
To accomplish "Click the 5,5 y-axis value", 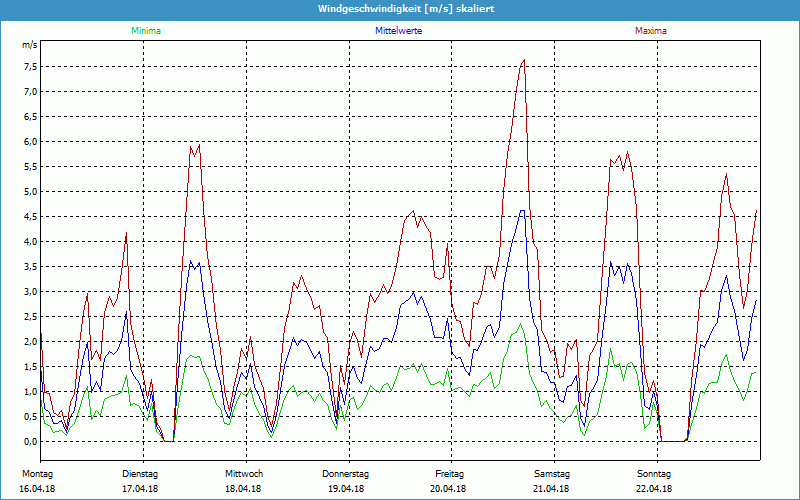I will (30, 167).
